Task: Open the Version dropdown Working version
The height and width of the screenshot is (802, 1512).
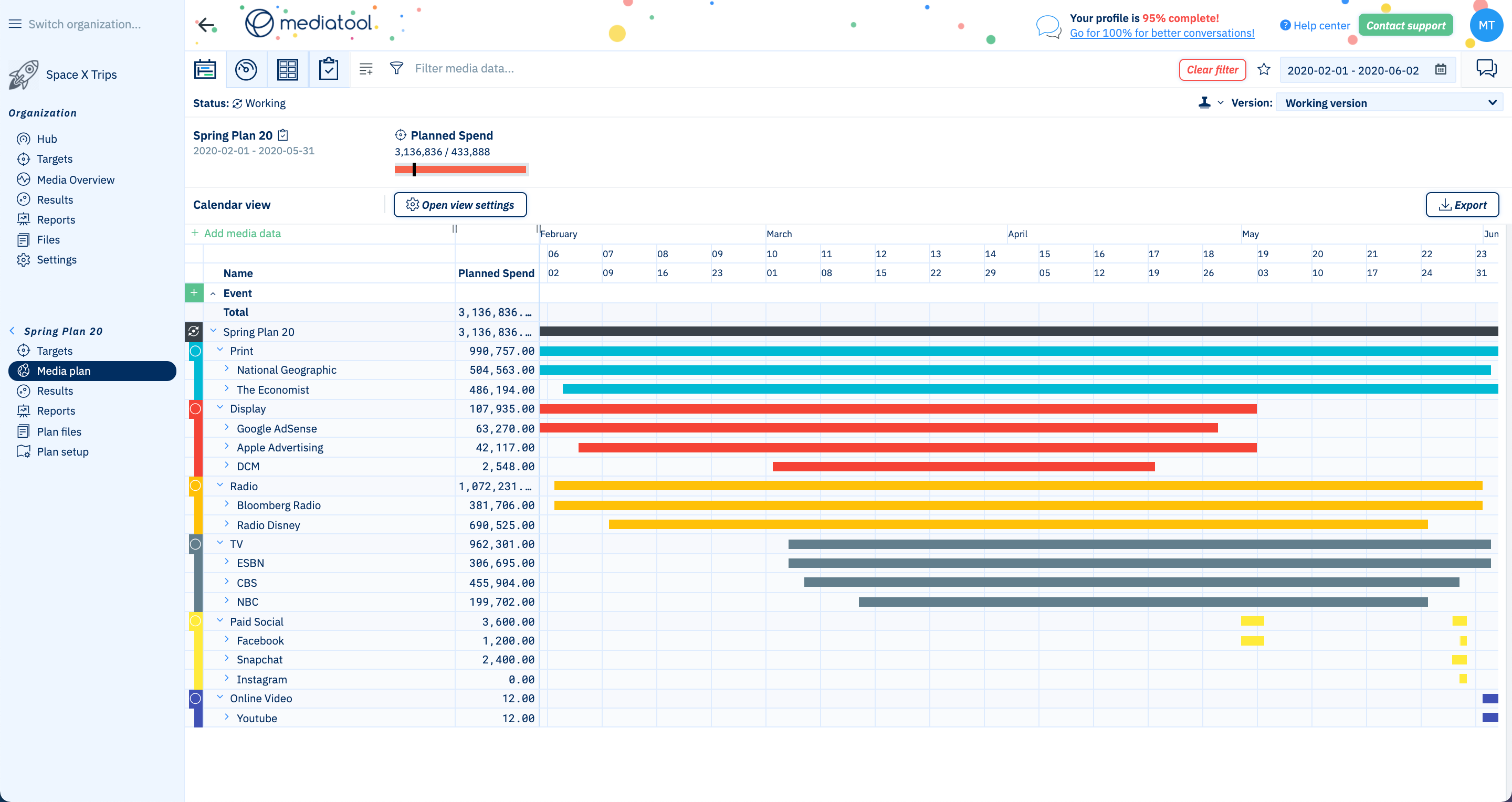Action: [1389, 103]
